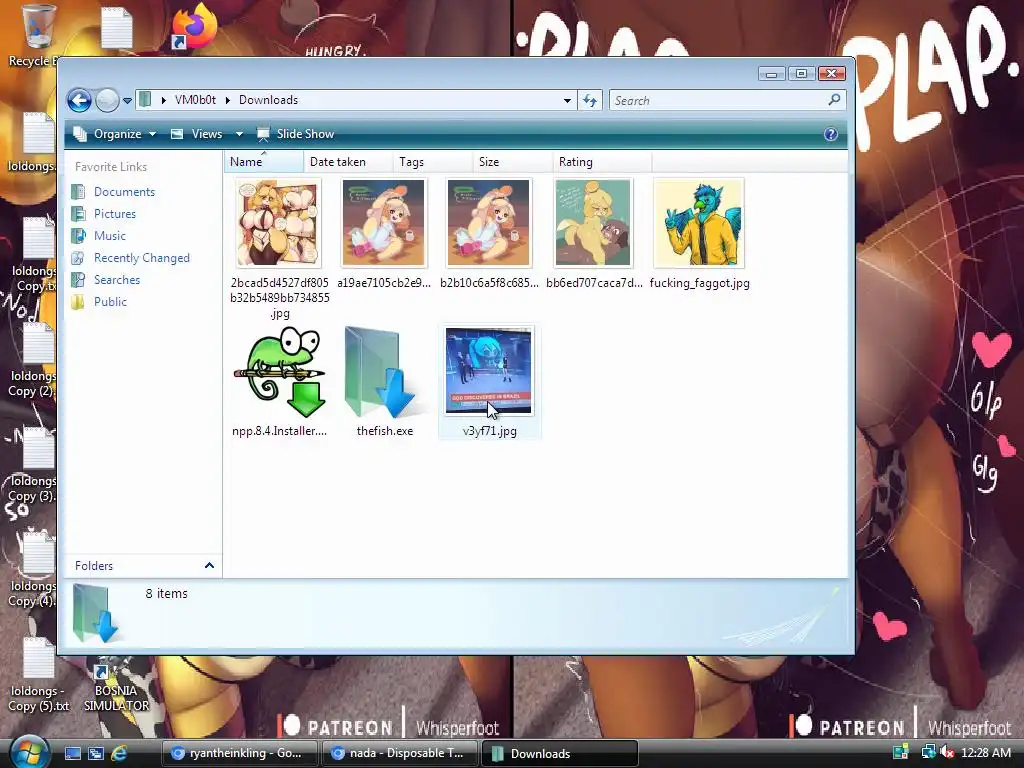The image size is (1024, 768).
Task: Select the unnamed text file beside Recycle Bin
Action: [x=117, y=27]
